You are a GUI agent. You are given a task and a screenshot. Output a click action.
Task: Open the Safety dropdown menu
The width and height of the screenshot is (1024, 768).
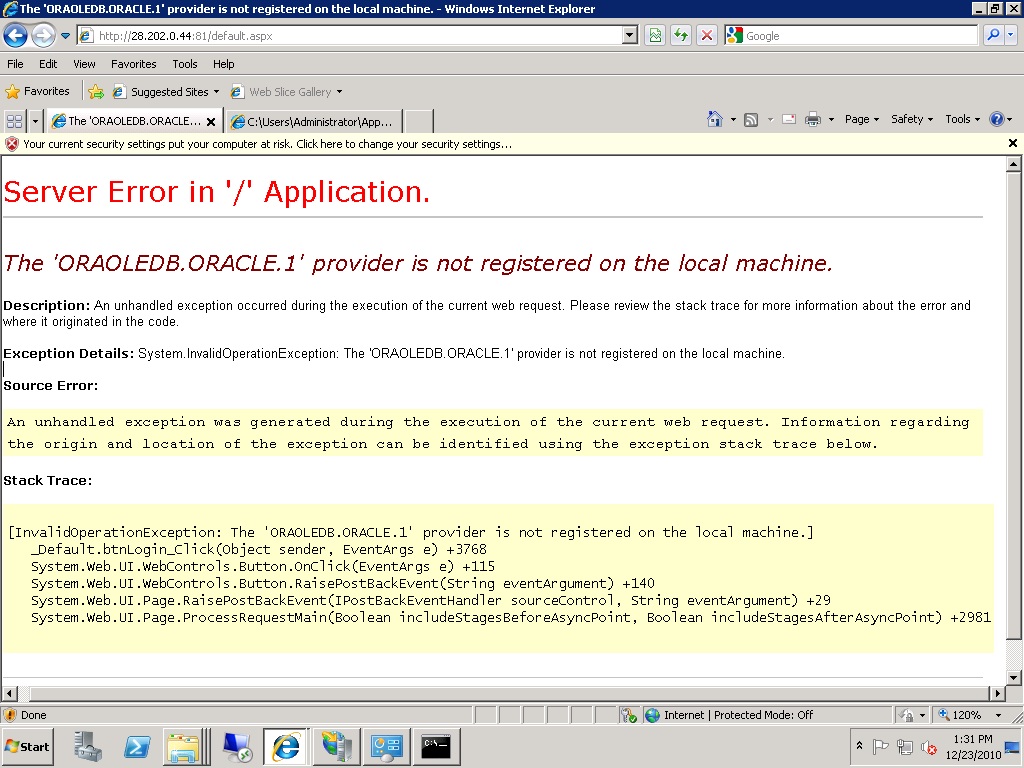[x=911, y=119]
